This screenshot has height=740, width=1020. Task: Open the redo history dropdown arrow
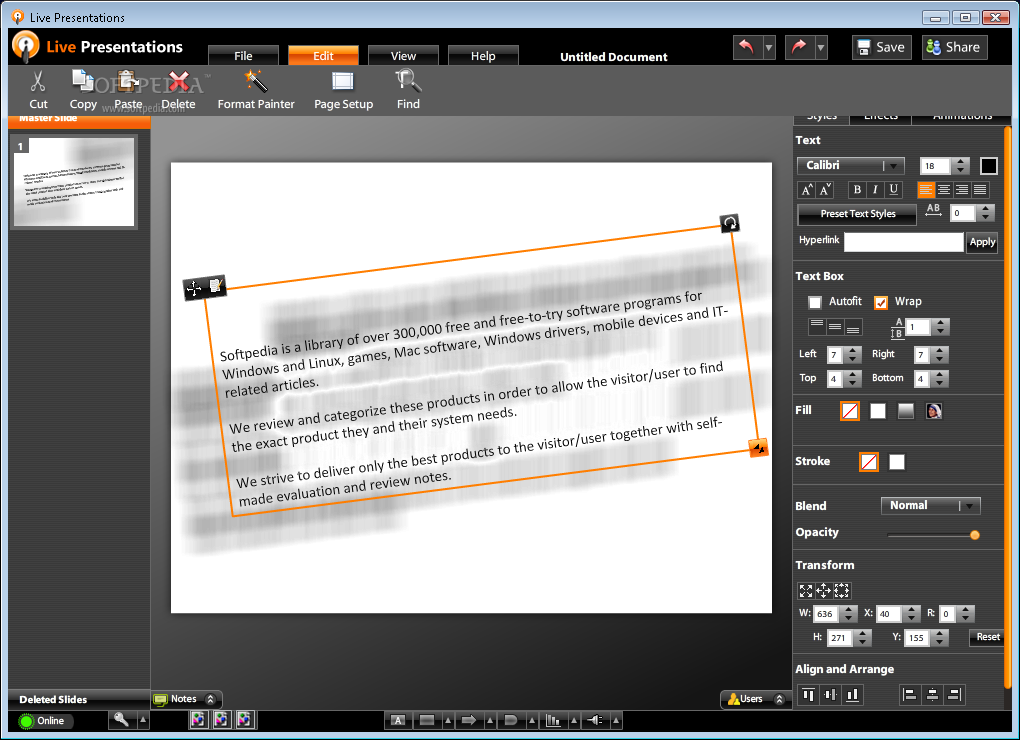coord(821,47)
